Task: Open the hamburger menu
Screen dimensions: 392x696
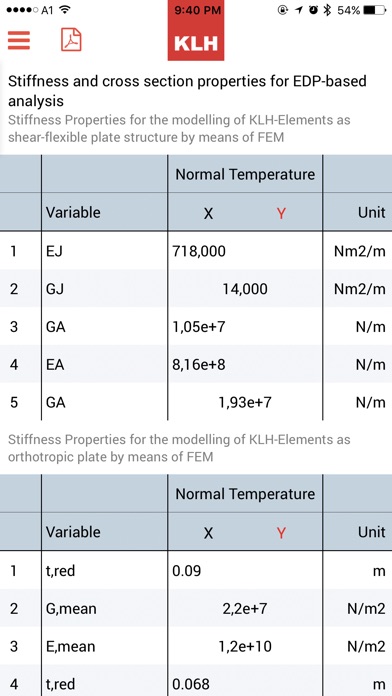Action: click(x=19, y=40)
